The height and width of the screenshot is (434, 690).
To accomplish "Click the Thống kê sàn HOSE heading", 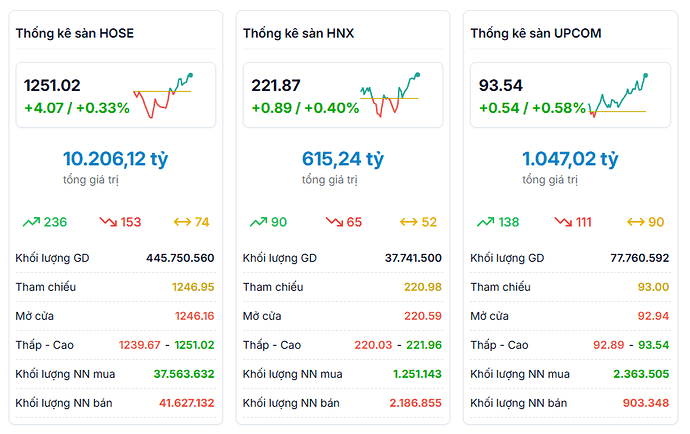I will click(x=75, y=34).
